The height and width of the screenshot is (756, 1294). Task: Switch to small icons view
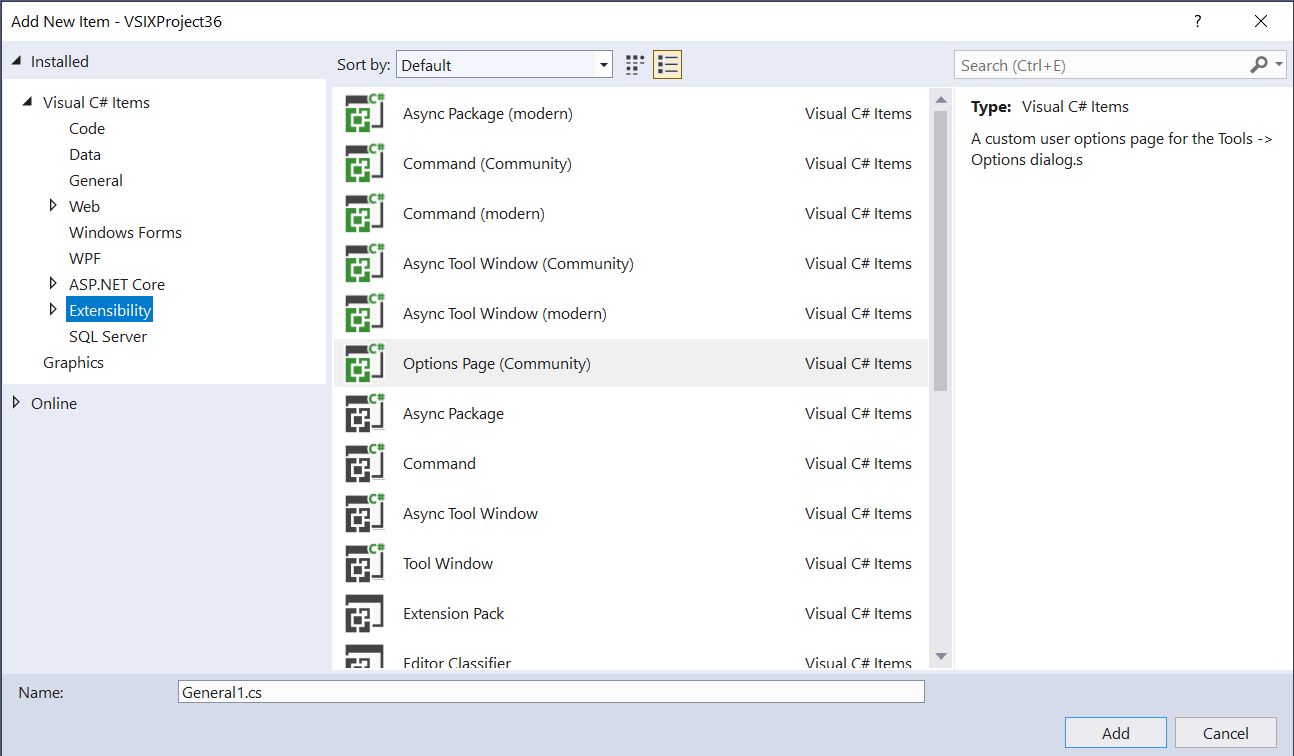(x=635, y=65)
